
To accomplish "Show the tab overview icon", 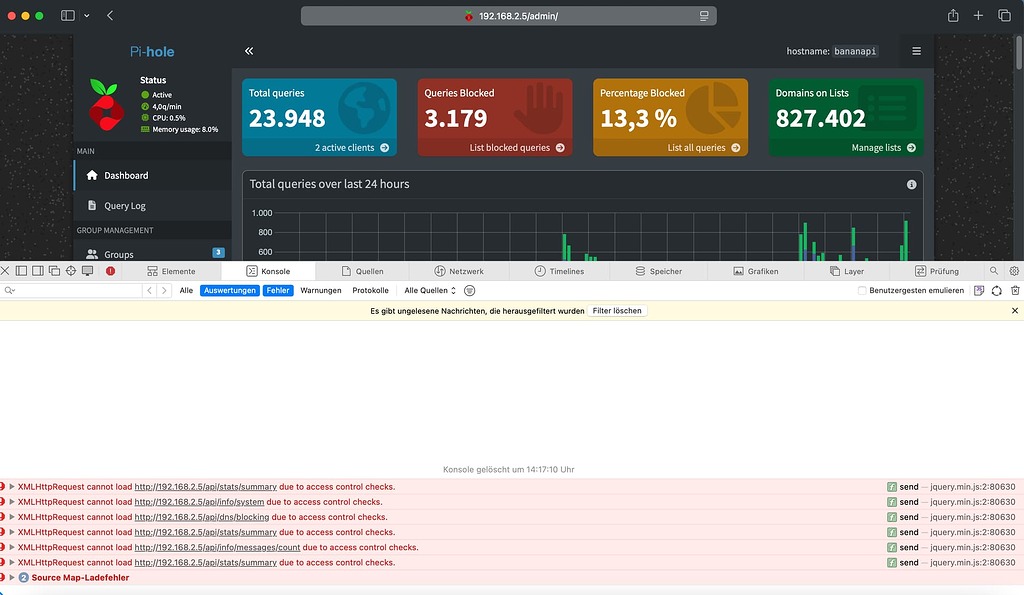I will (1004, 16).
